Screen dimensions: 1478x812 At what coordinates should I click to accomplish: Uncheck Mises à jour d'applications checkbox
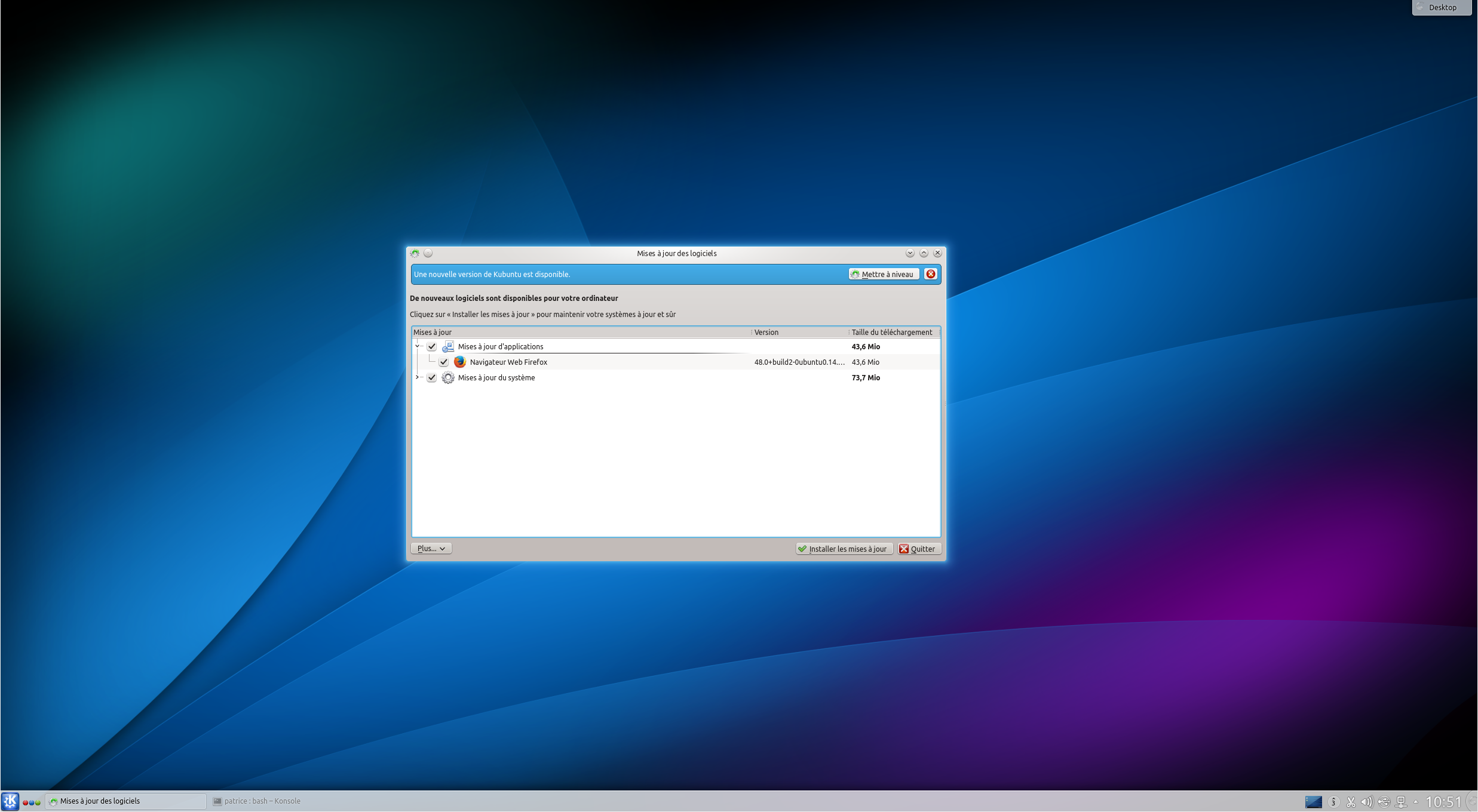coord(432,347)
